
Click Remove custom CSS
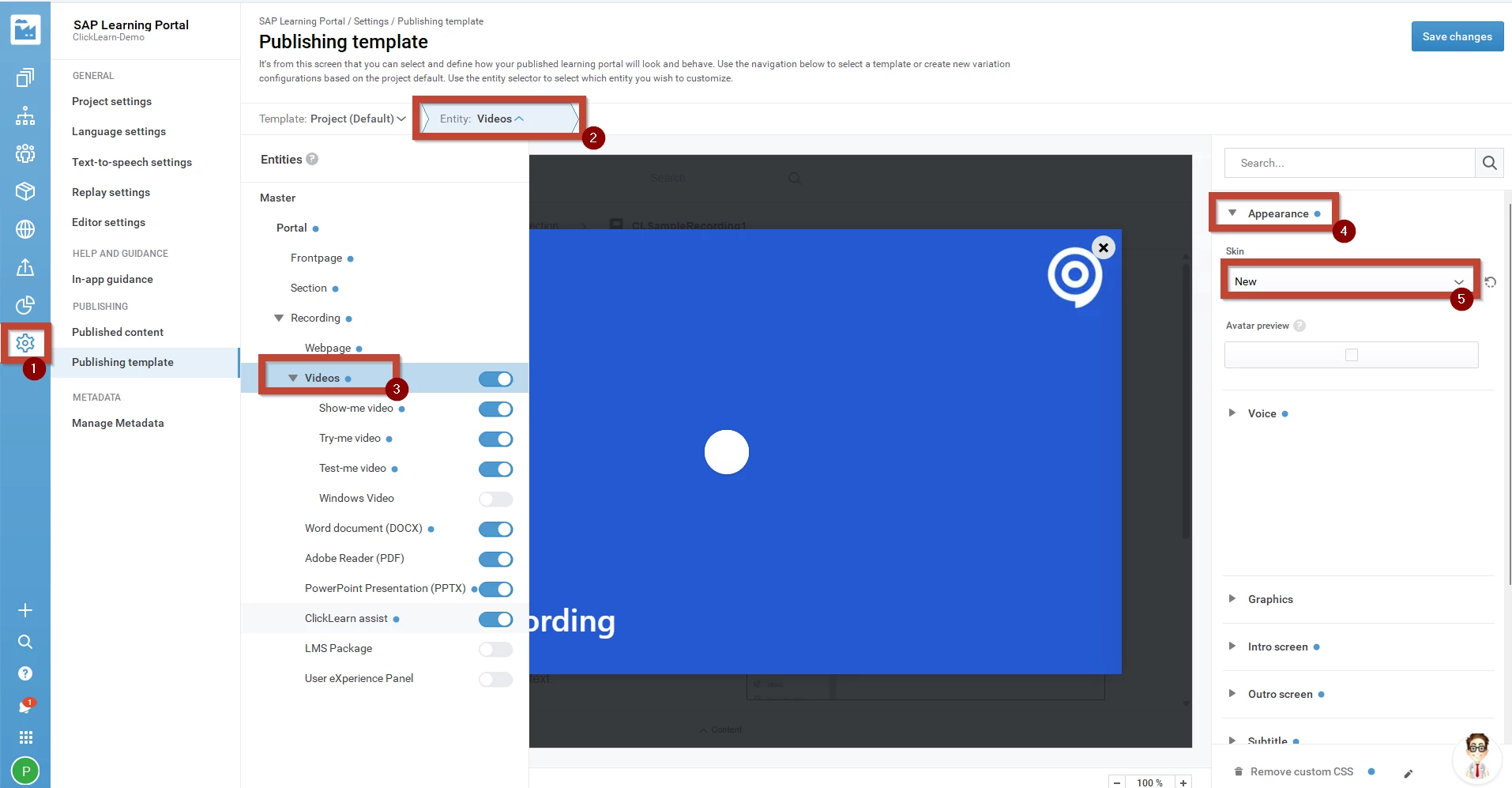[1302, 771]
